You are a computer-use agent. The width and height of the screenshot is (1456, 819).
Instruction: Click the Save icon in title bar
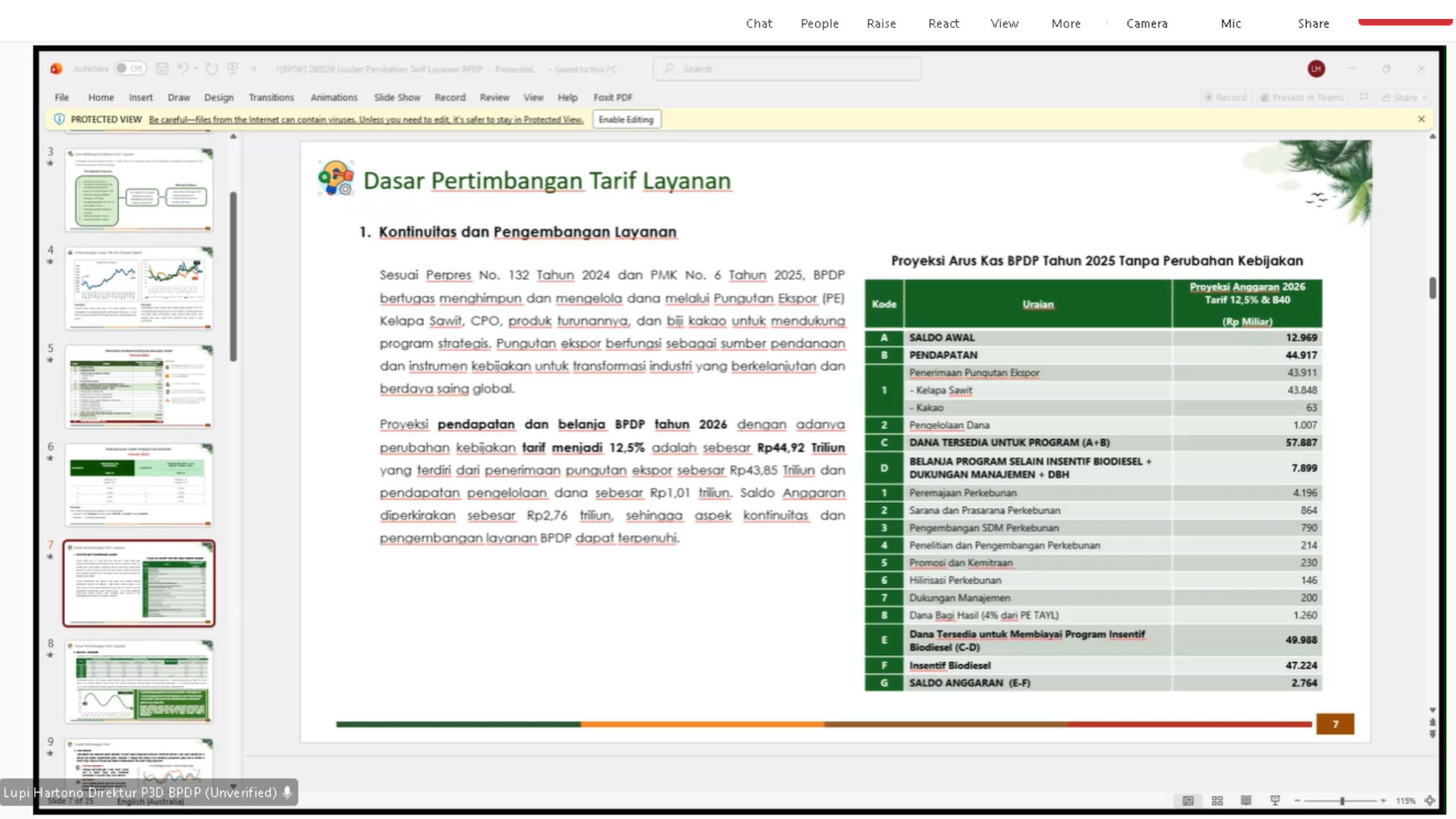click(x=162, y=68)
